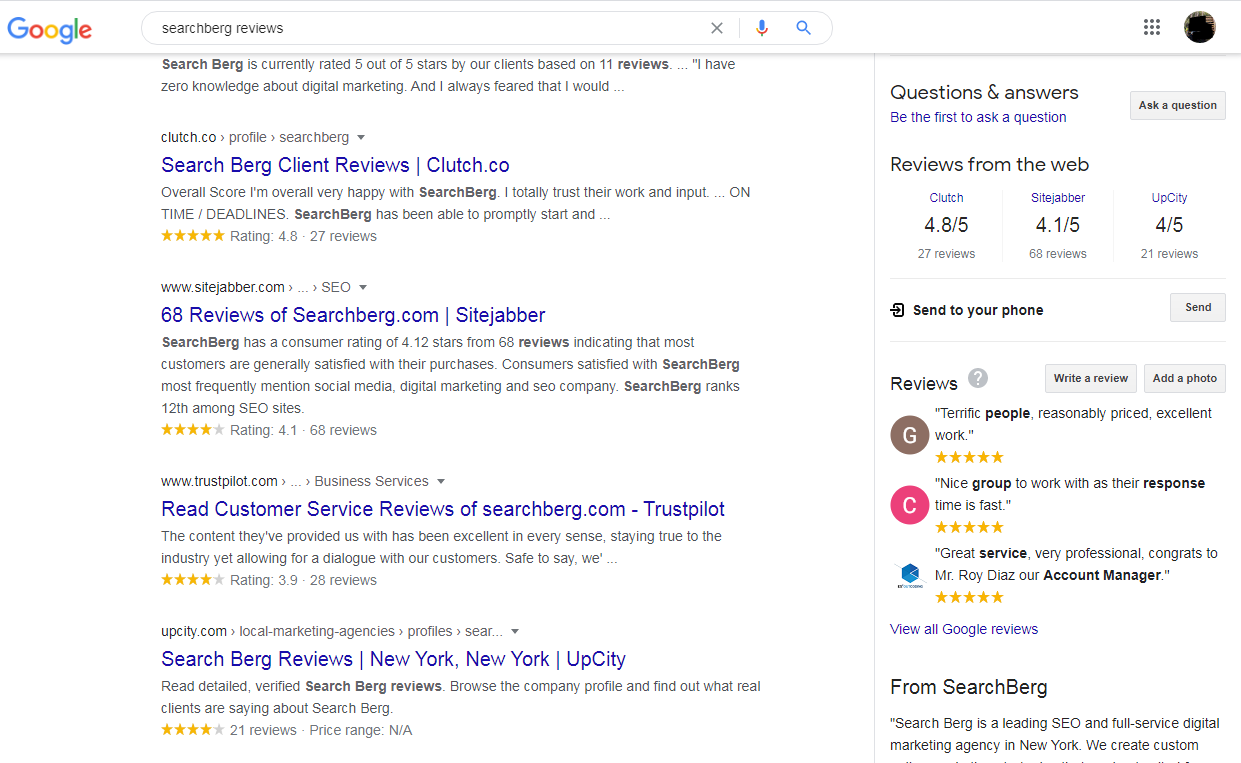Clear the search box with X icon
Screen dimensions: 1241x763
coord(717,28)
